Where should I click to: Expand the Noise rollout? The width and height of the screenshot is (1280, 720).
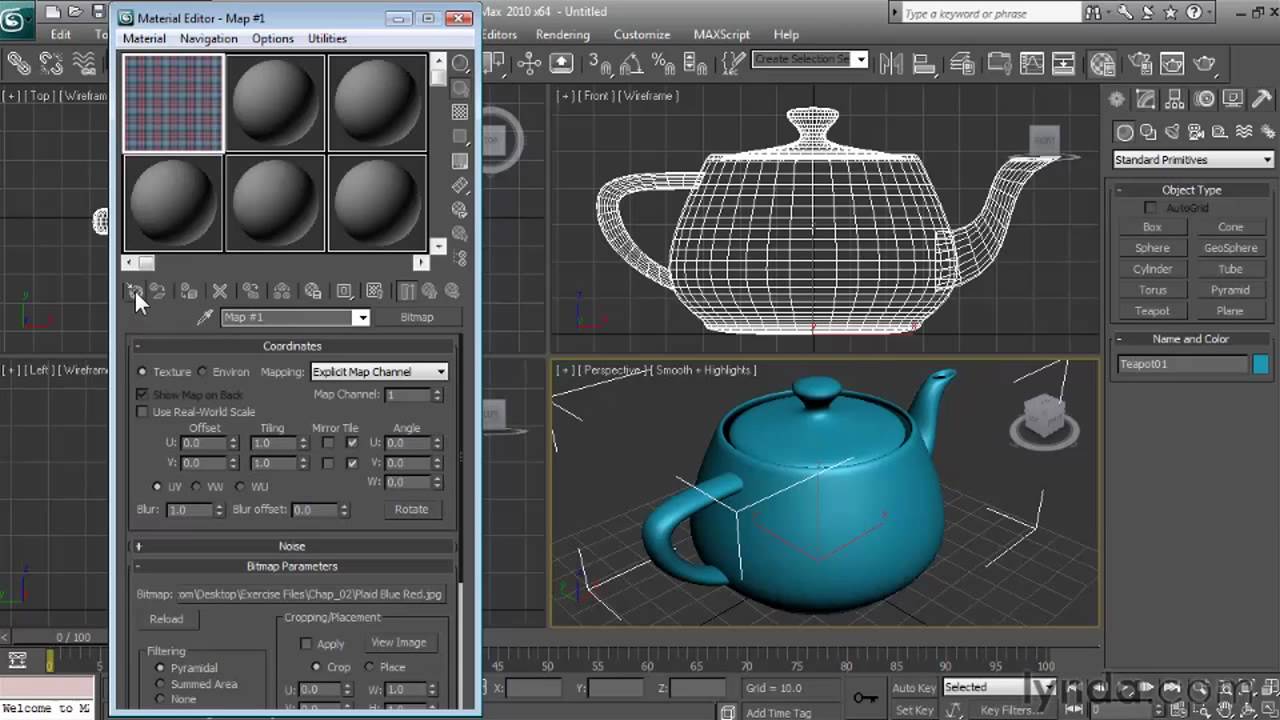[x=292, y=546]
